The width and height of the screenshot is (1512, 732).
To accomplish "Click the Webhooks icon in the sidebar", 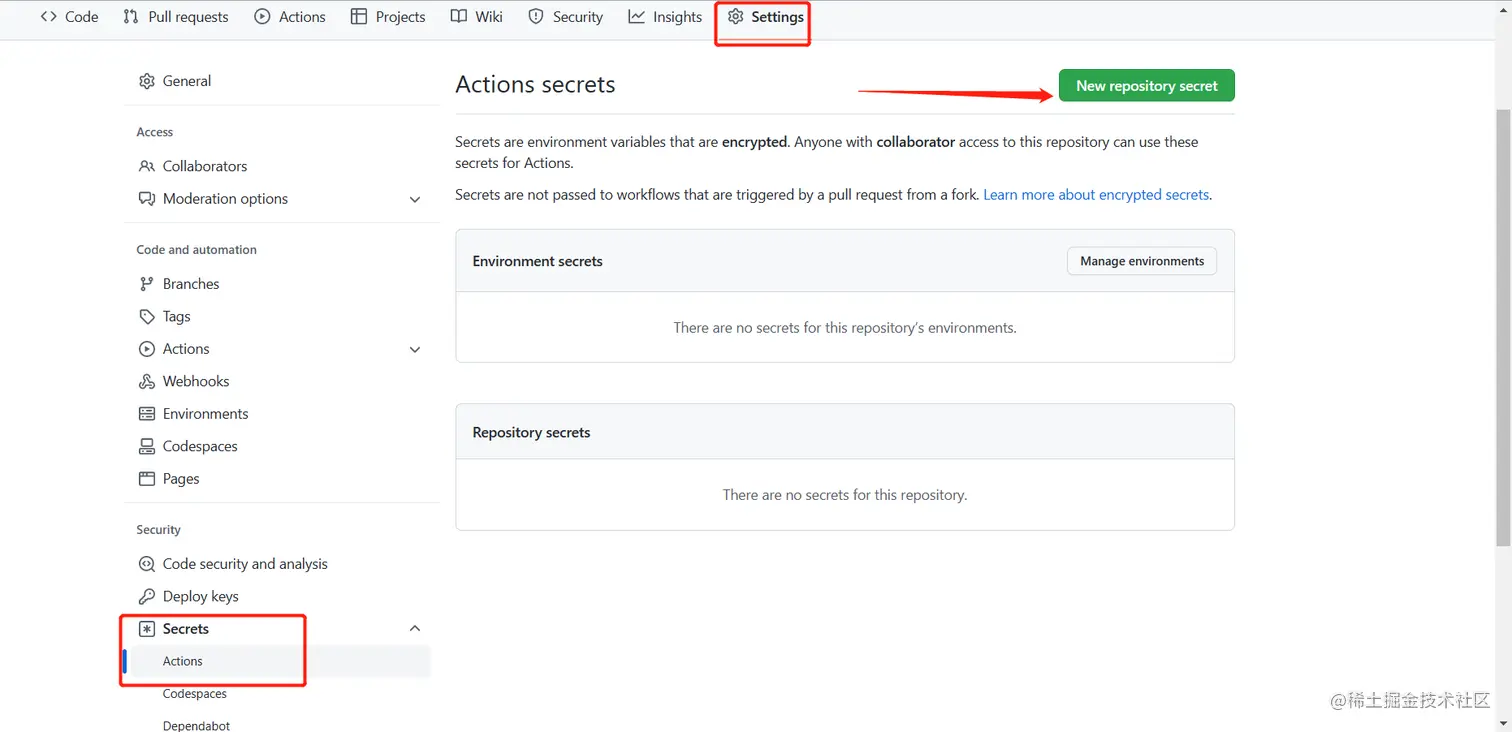I will pyautogui.click(x=147, y=381).
